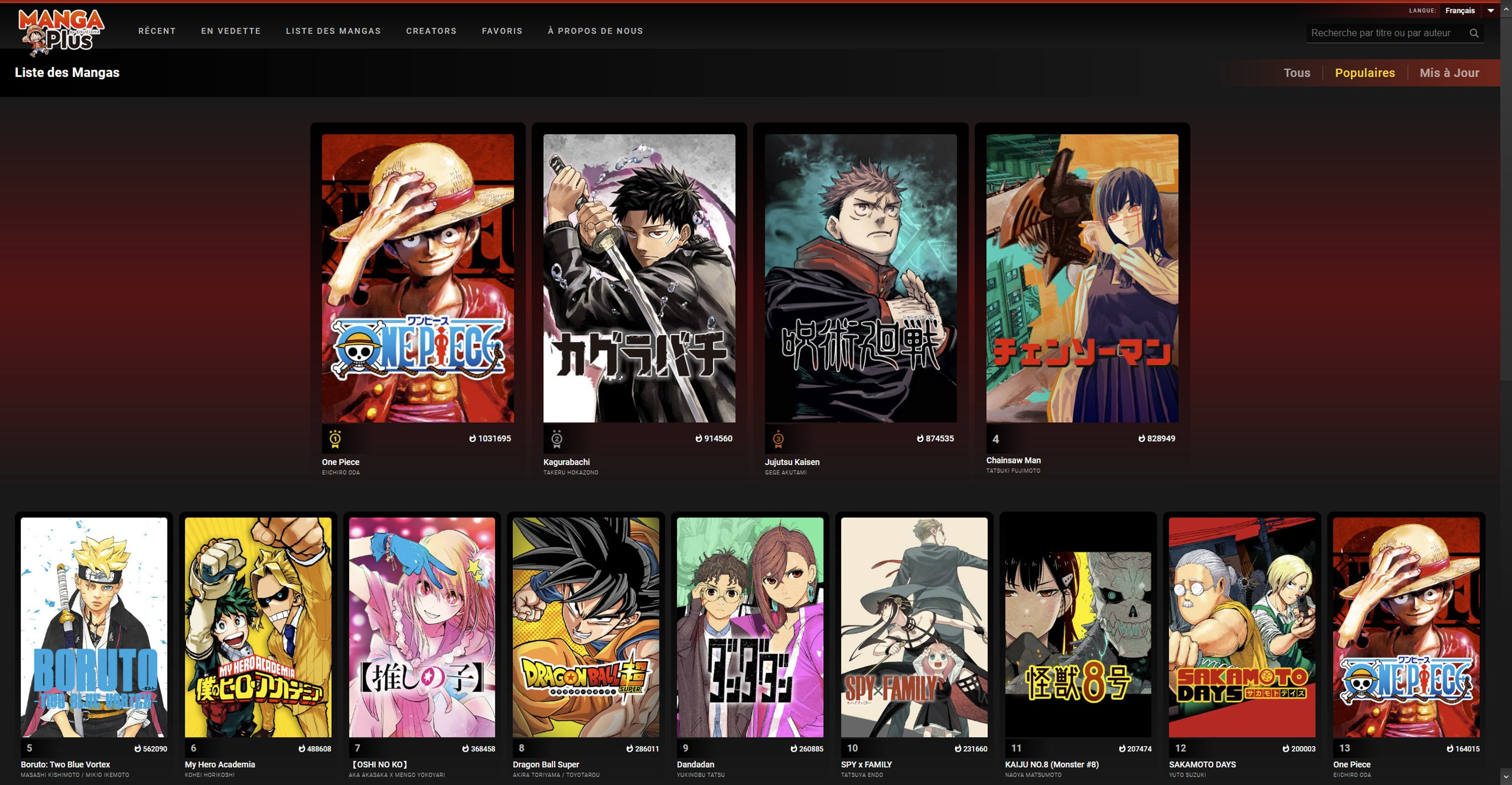Screen dimensions: 1512x785
Task: Click the flame icon beside 286011
Action: (x=629, y=749)
